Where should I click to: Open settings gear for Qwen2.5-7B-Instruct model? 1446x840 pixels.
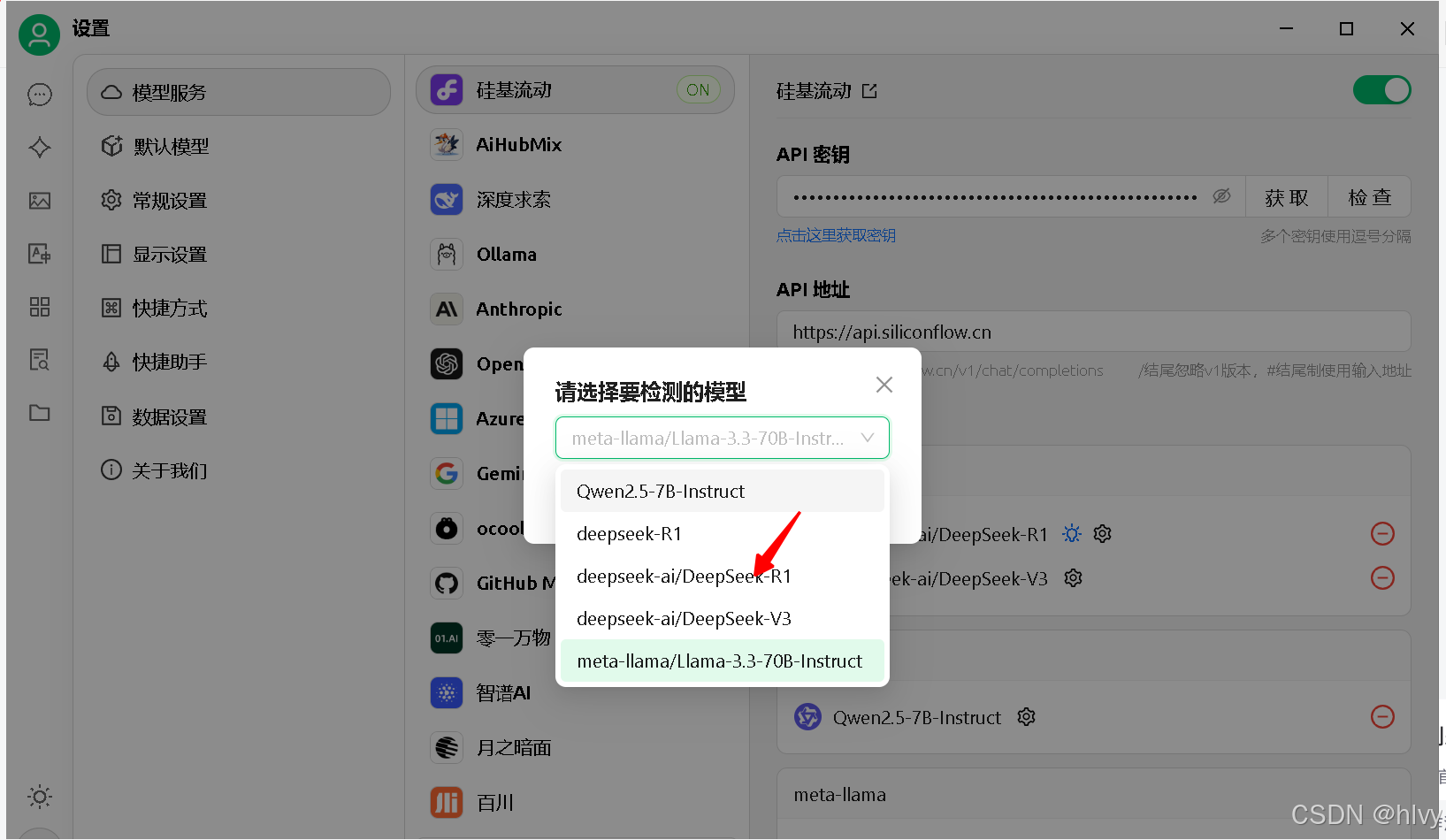pyautogui.click(x=1026, y=717)
